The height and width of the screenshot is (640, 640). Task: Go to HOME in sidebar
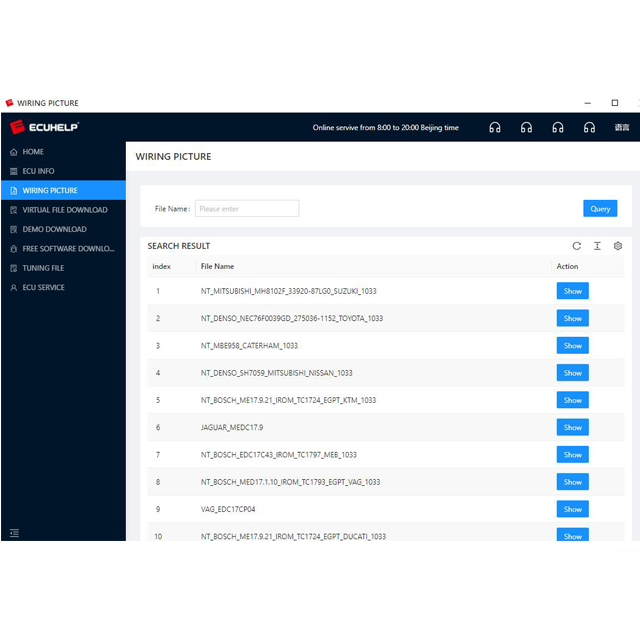click(33, 152)
